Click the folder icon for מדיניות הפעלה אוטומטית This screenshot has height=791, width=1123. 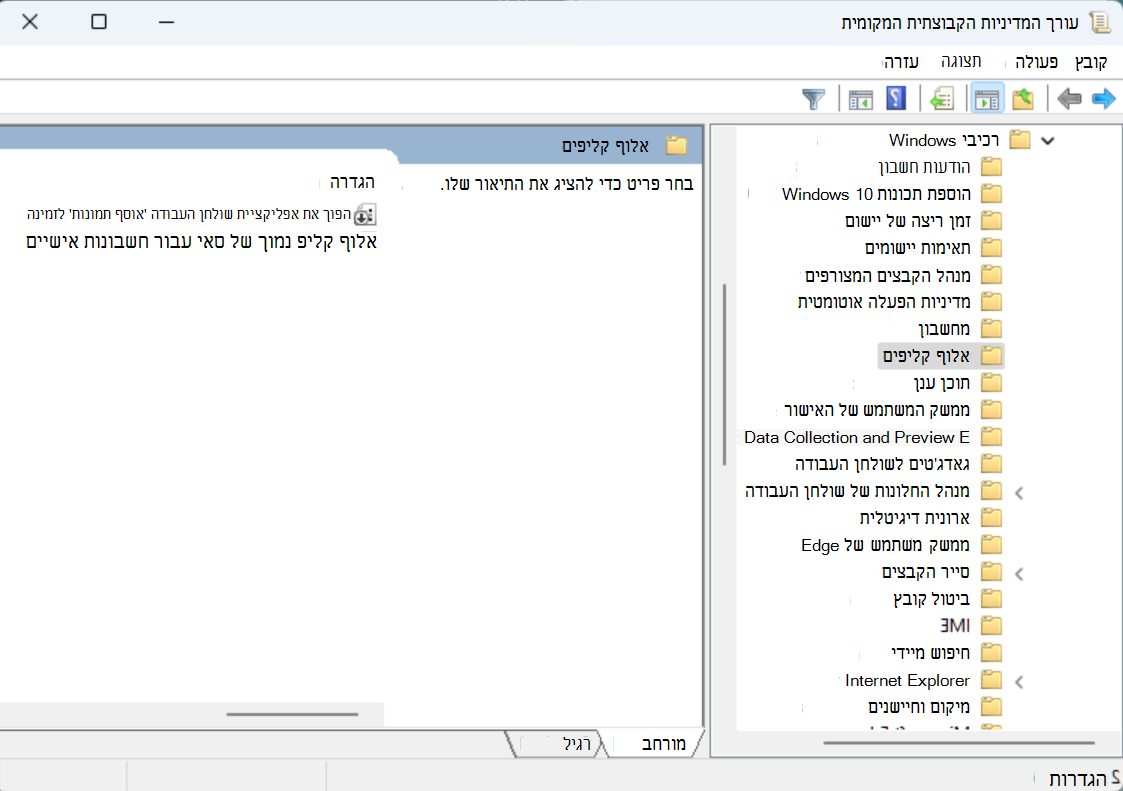[x=991, y=302]
